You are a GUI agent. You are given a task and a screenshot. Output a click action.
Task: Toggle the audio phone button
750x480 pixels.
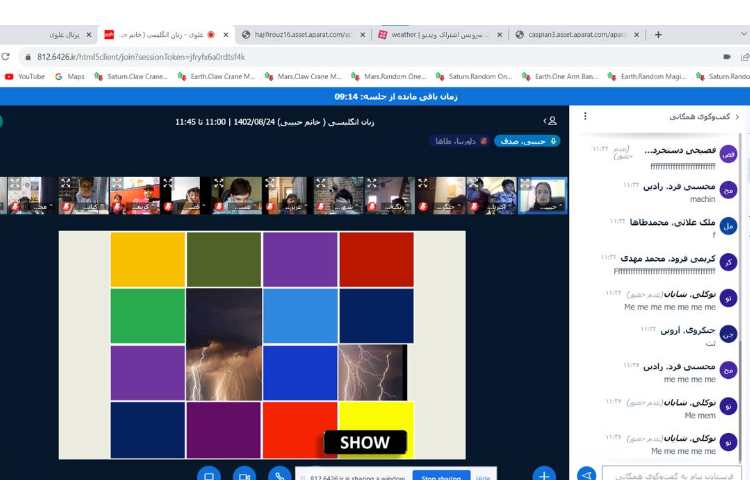click(280, 474)
